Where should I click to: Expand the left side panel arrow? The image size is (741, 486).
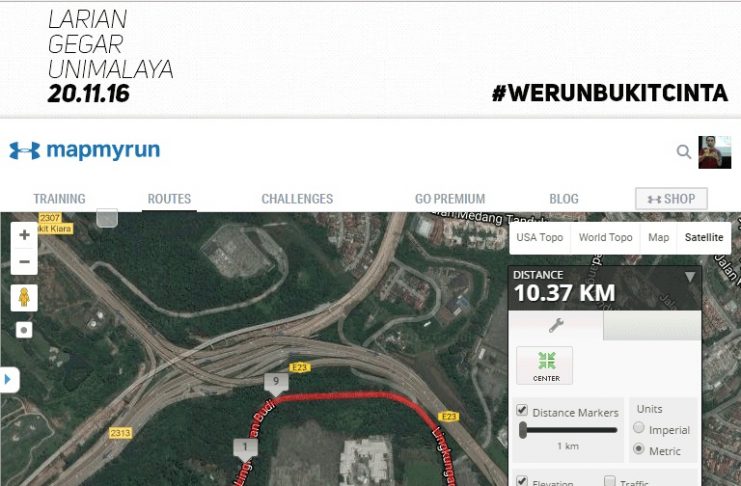[8, 379]
